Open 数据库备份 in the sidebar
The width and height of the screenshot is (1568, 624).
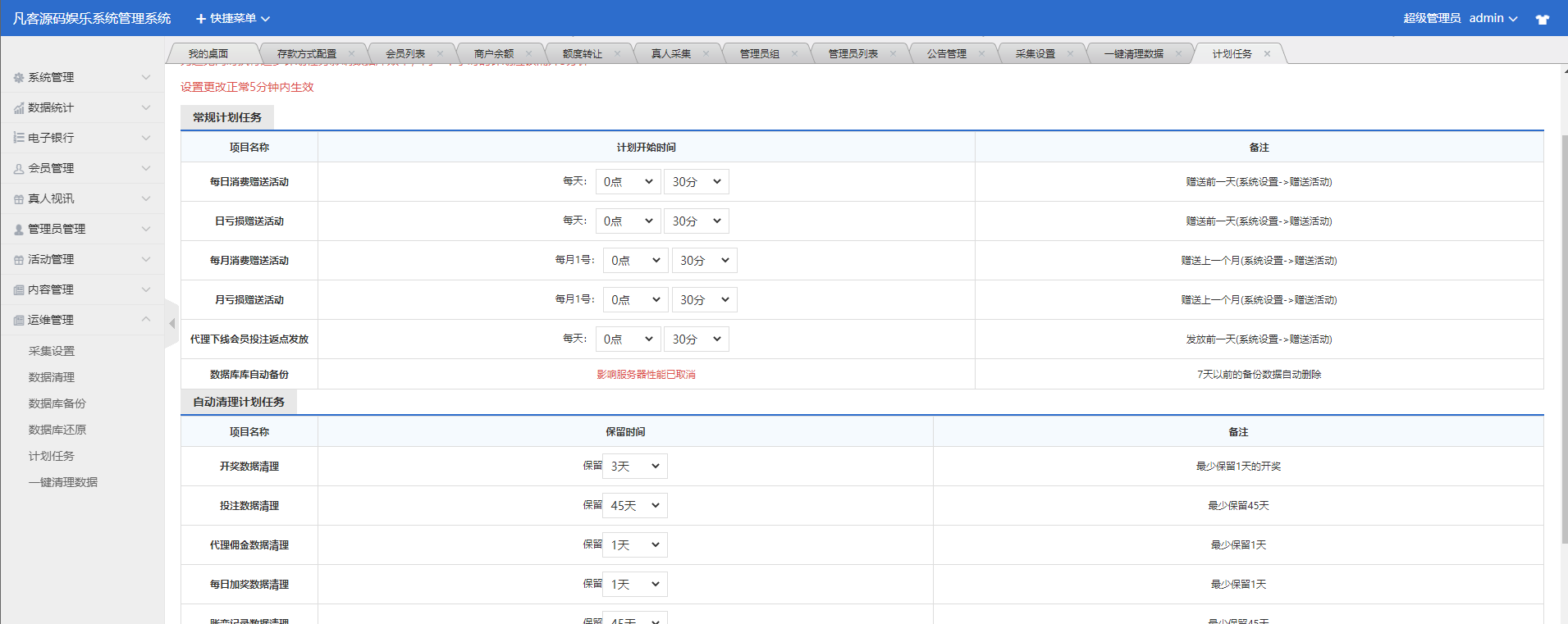pyautogui.click(x=57, y=403)
